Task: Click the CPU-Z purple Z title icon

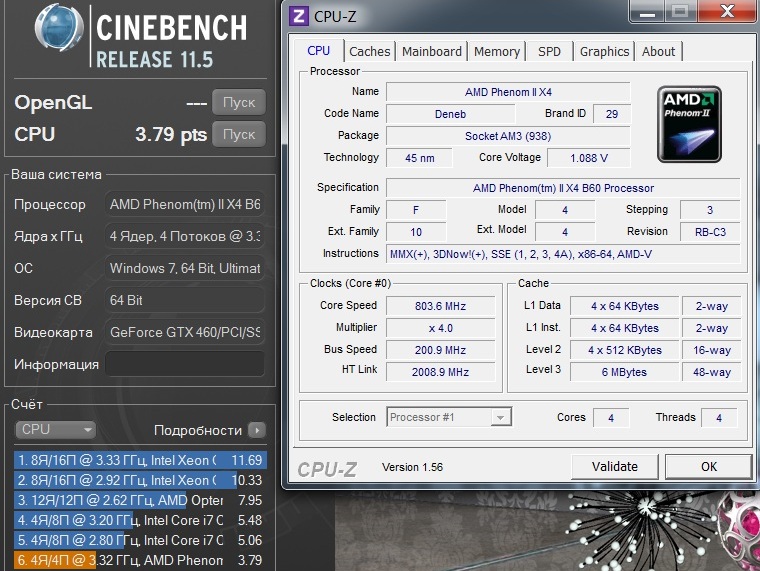Action: tap(299, 16)
